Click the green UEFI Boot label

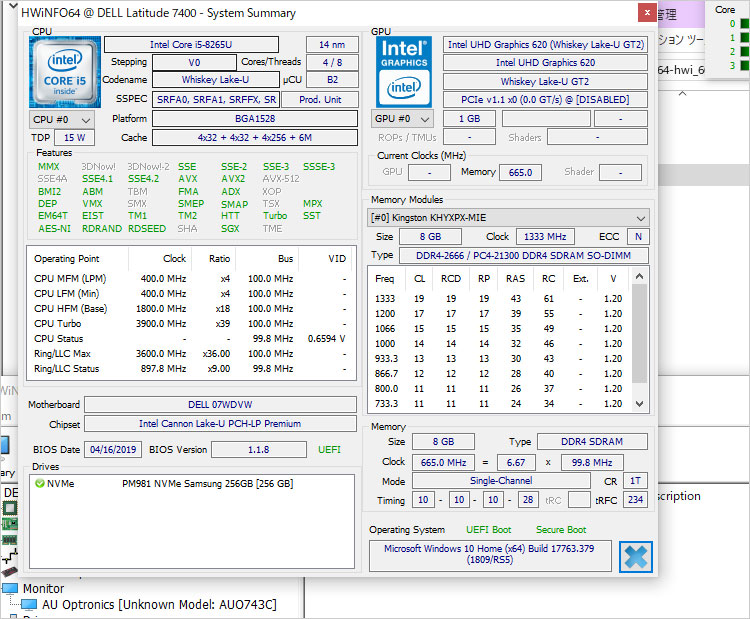click(x=489, y=530)
